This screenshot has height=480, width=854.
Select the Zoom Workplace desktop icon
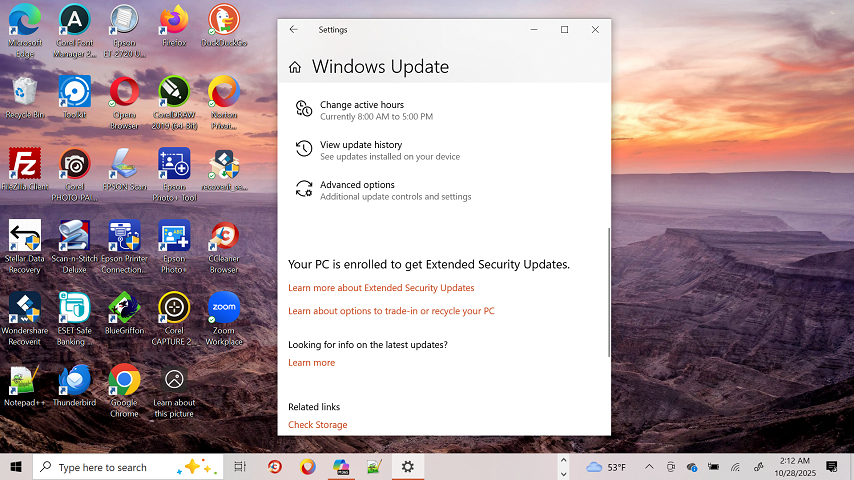pos(223,310)
